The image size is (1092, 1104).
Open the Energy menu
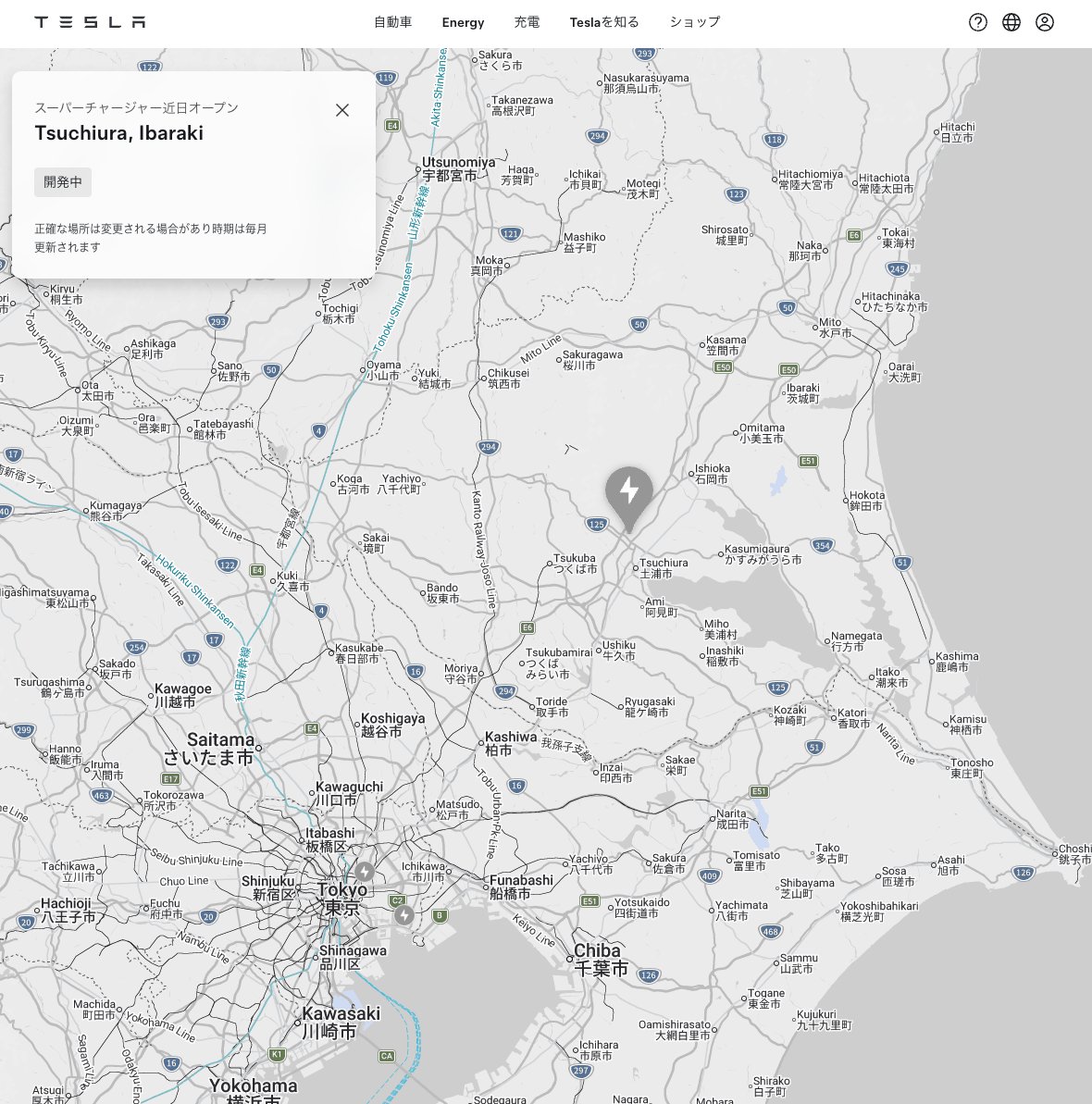tap(464, 22)
